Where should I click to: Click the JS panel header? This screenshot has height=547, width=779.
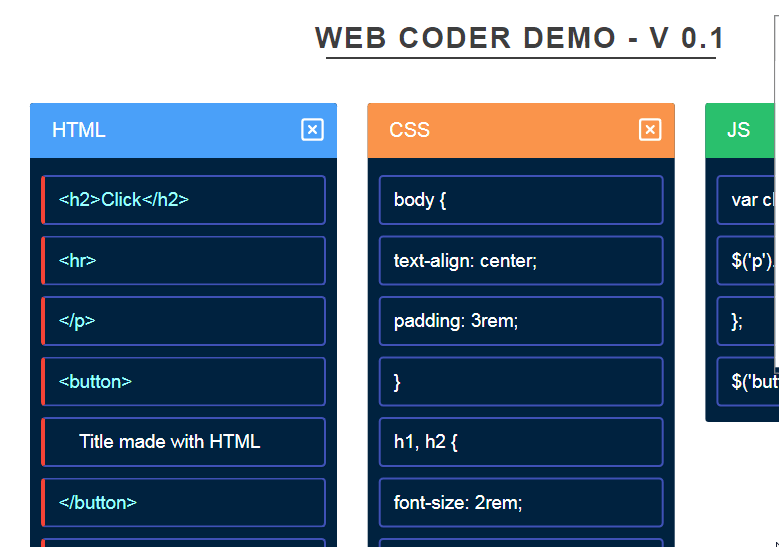pyautogui.click(x=742, y=130)
